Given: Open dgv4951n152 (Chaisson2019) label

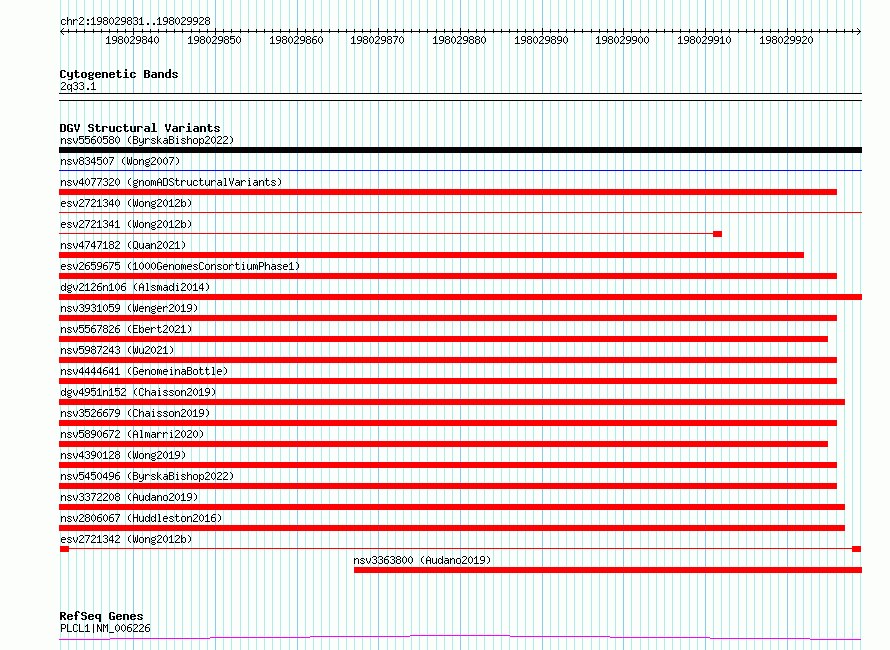Looking at the screenshot, I should pos(138,392).
